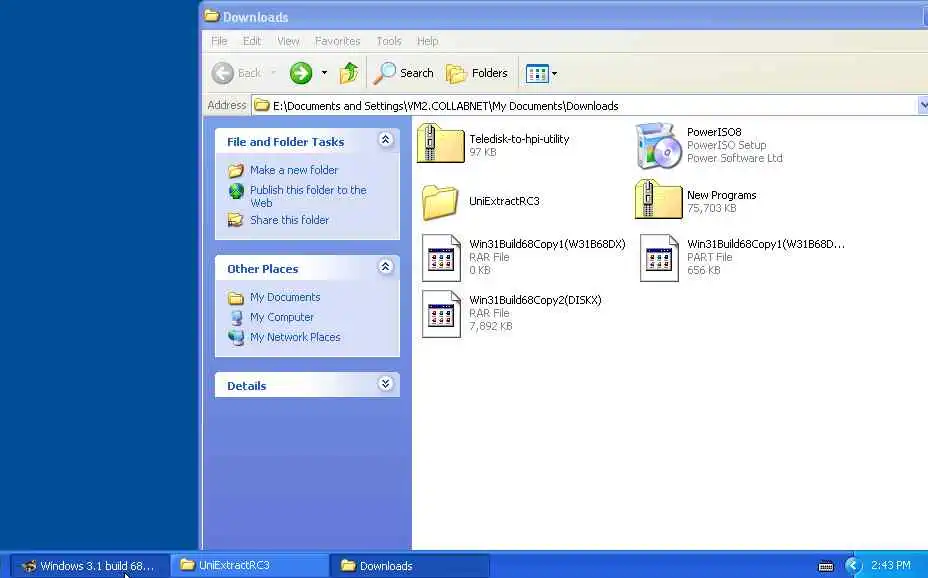Image resolution: width=928 pixels, height=578 pixels.
Task: Open the Tools menu
Action: click(389, 41)
